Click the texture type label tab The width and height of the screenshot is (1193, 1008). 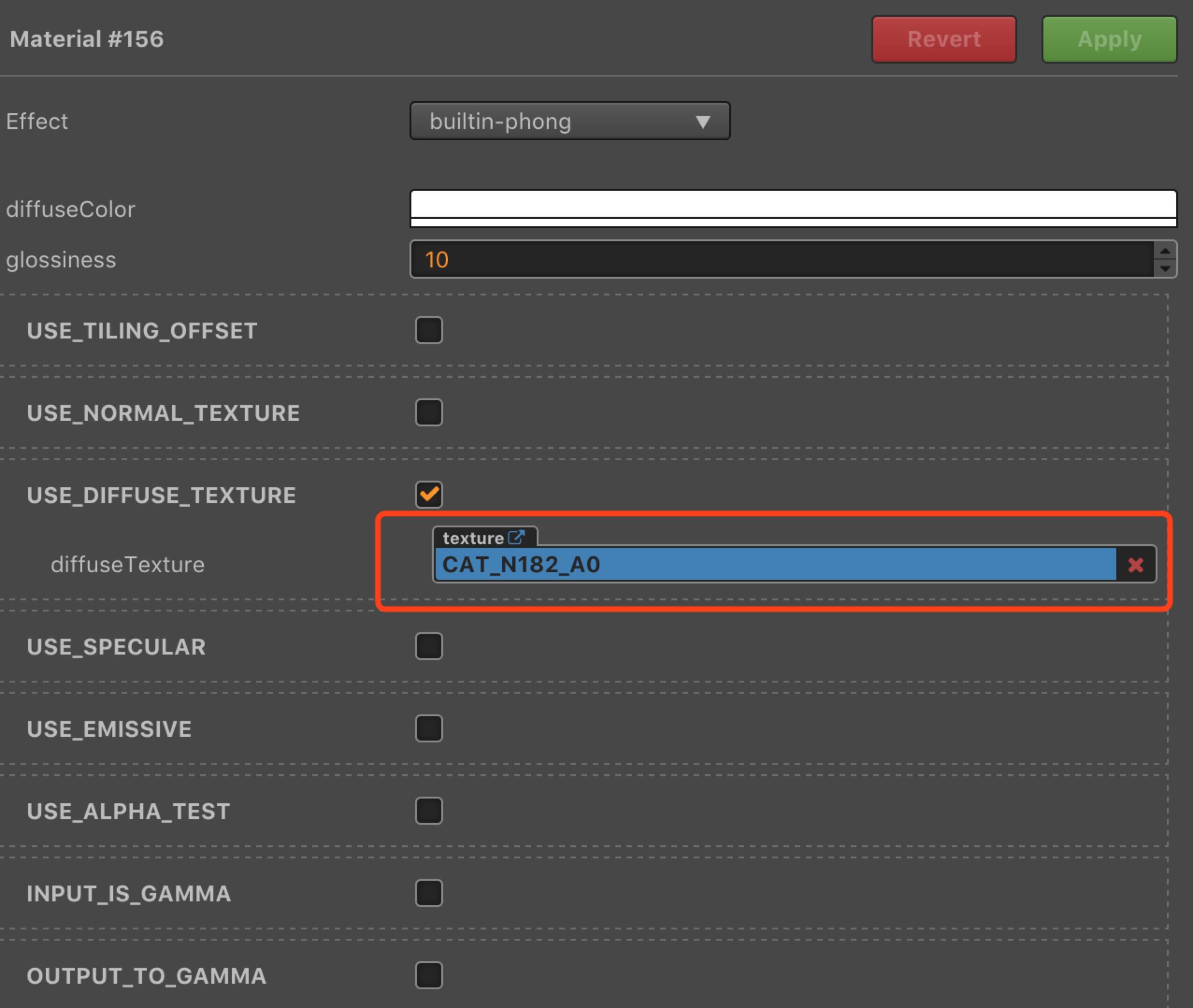click(x=473, y=538)
